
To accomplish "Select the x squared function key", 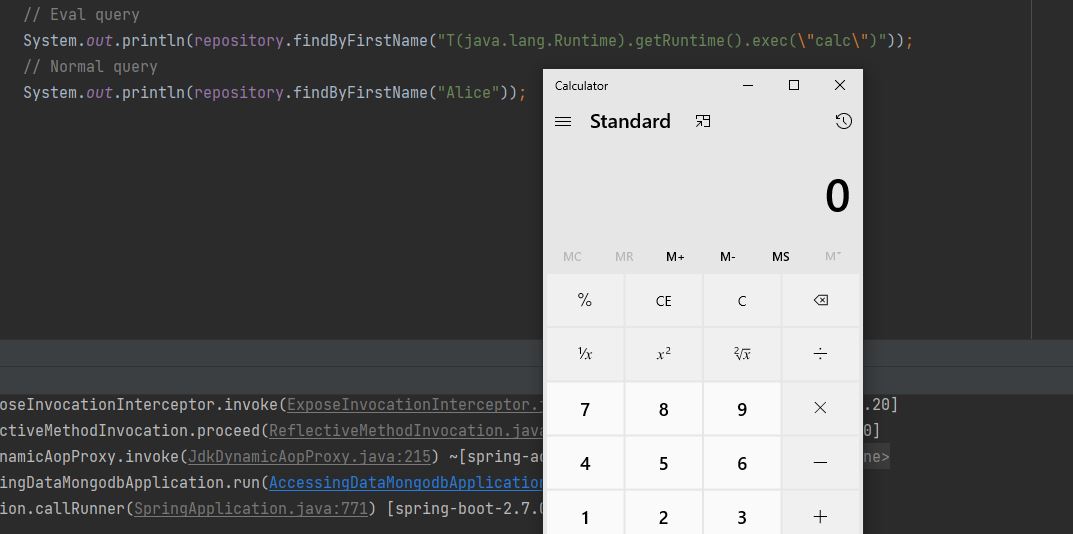I will 663,354.
